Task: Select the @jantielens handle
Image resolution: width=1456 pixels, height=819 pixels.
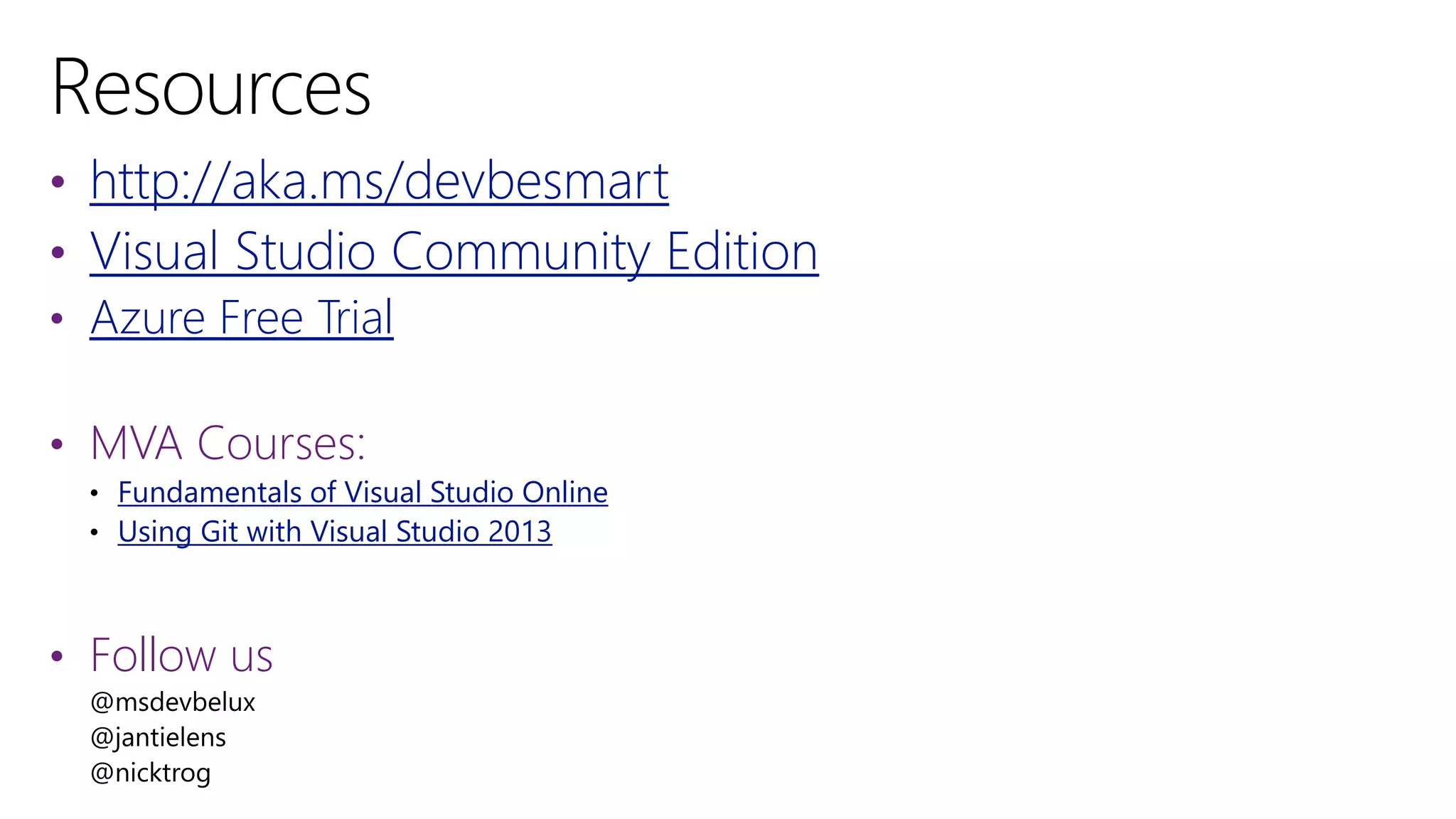Action: click(158, 738)
